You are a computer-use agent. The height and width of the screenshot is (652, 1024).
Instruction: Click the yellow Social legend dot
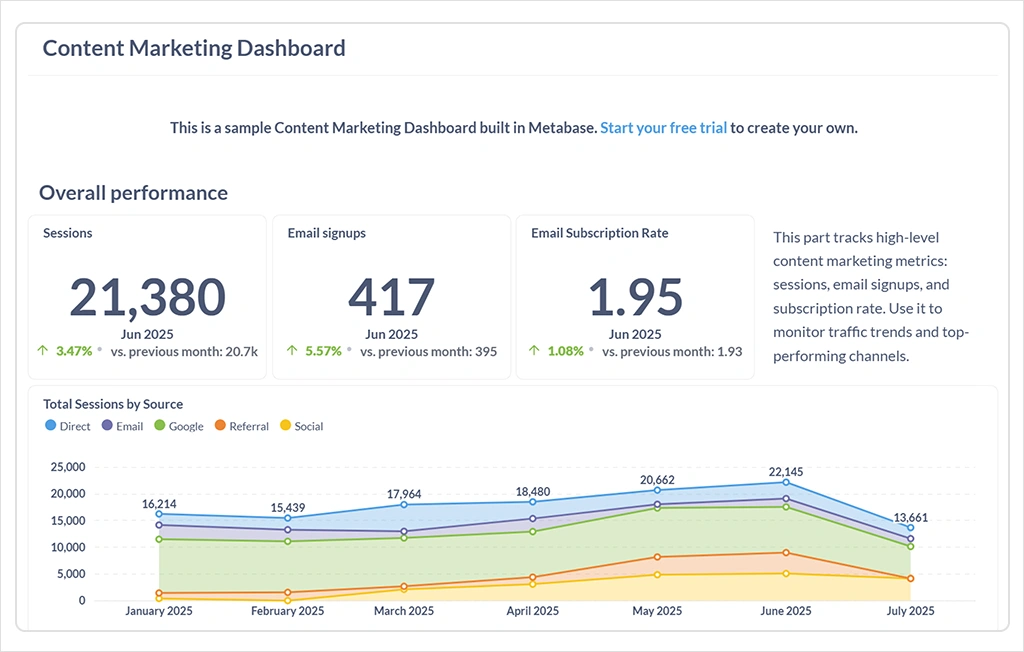point(285,426)
